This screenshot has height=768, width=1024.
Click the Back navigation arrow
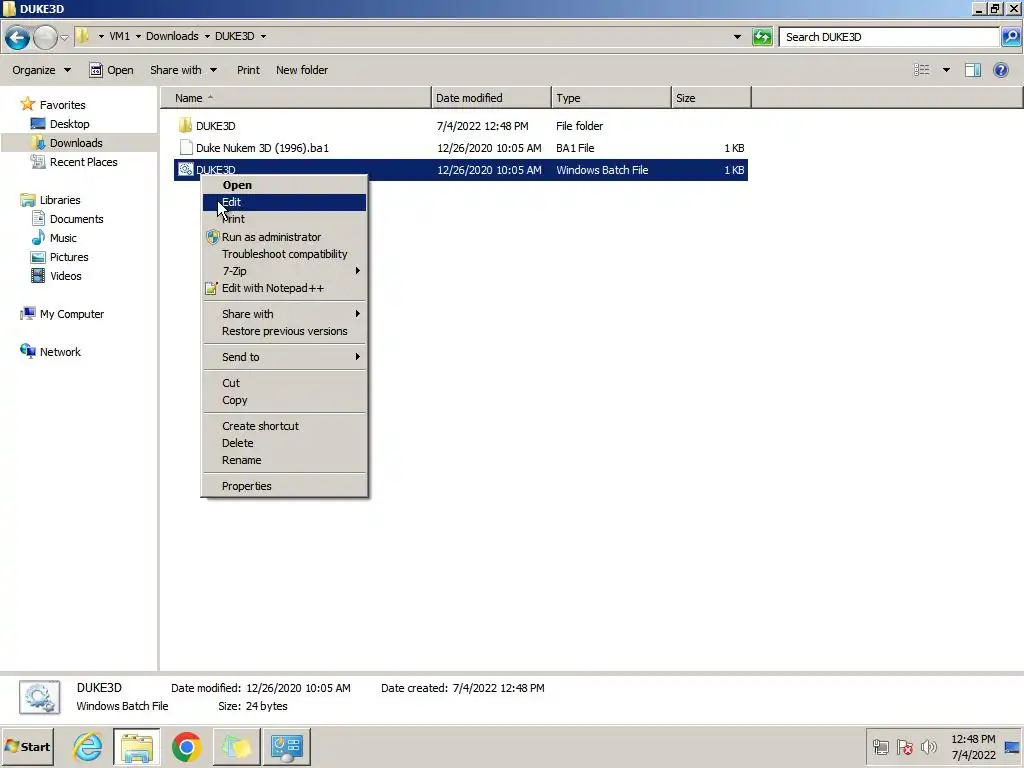pyautogui.click(x=18, y=37)
